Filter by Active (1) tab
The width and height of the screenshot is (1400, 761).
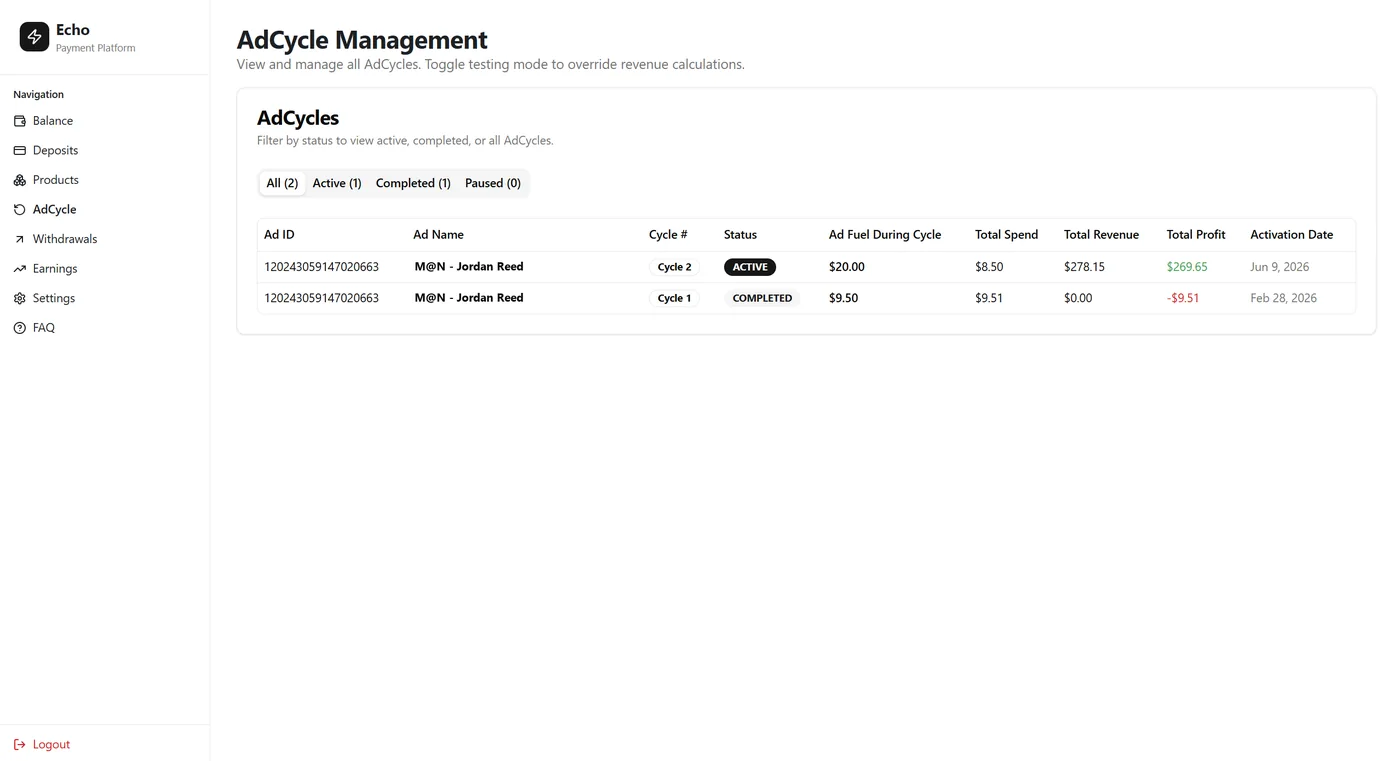[x=337, y=183]
